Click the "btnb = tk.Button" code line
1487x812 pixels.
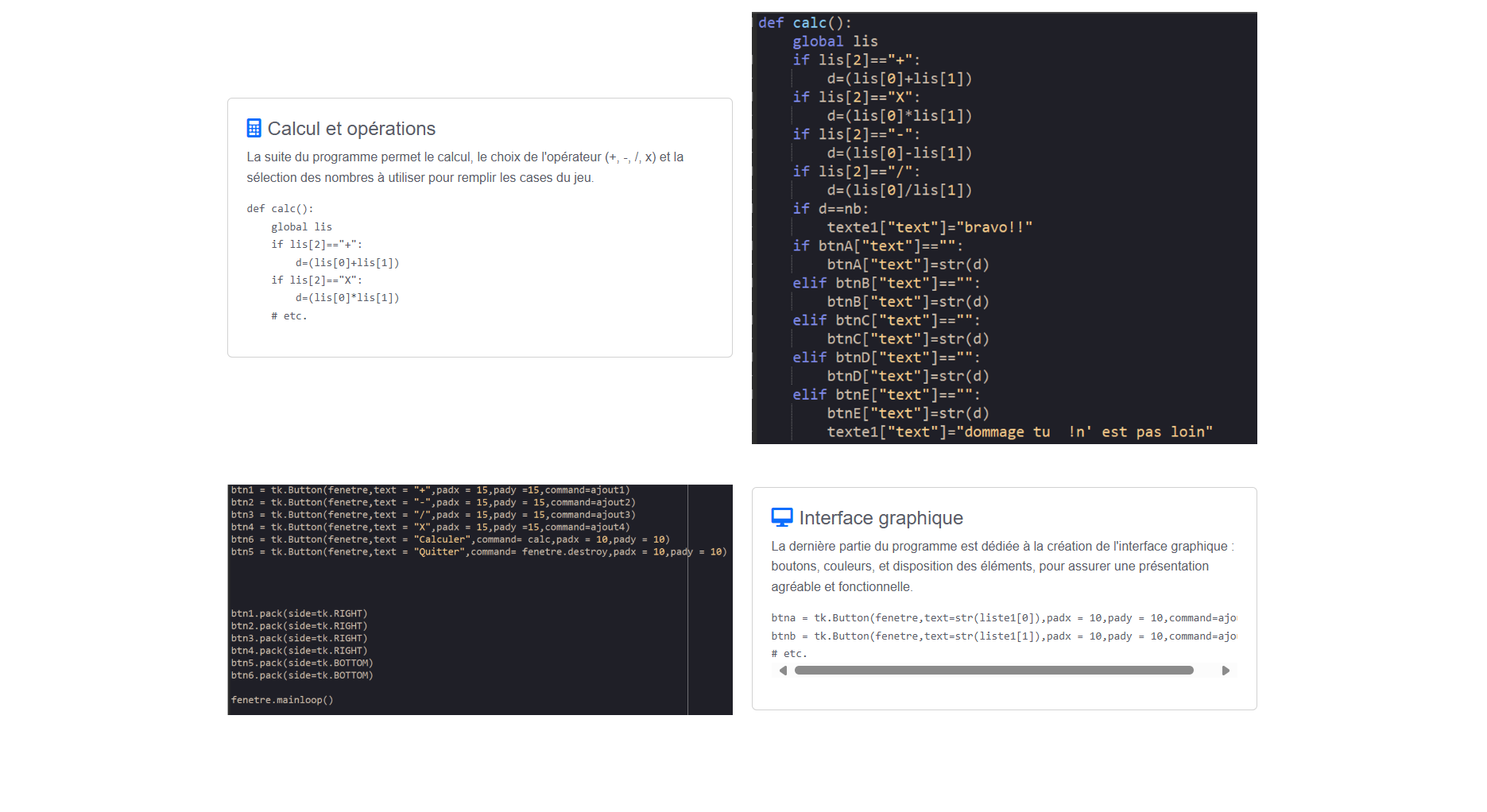tap(1001, 636)
